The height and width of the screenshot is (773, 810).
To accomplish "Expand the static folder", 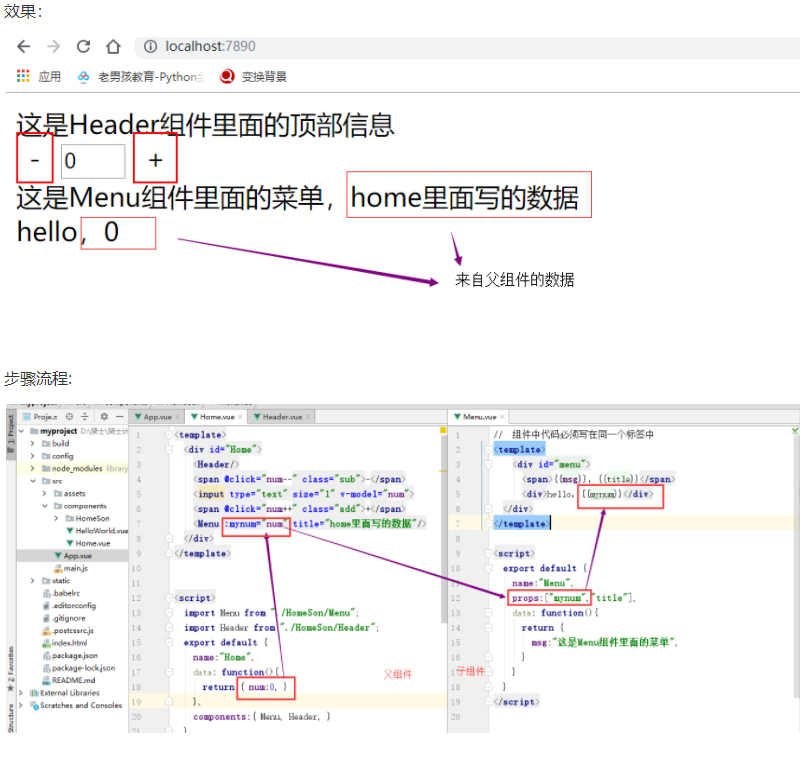I will click(33, 581).
